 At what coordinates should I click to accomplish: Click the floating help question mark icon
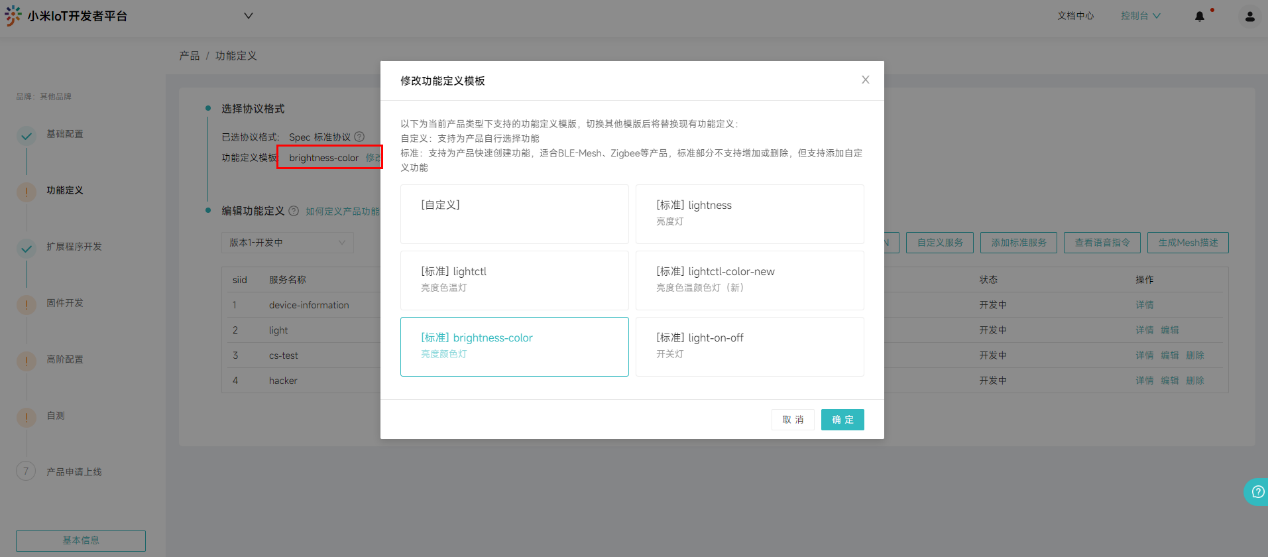1255,492
